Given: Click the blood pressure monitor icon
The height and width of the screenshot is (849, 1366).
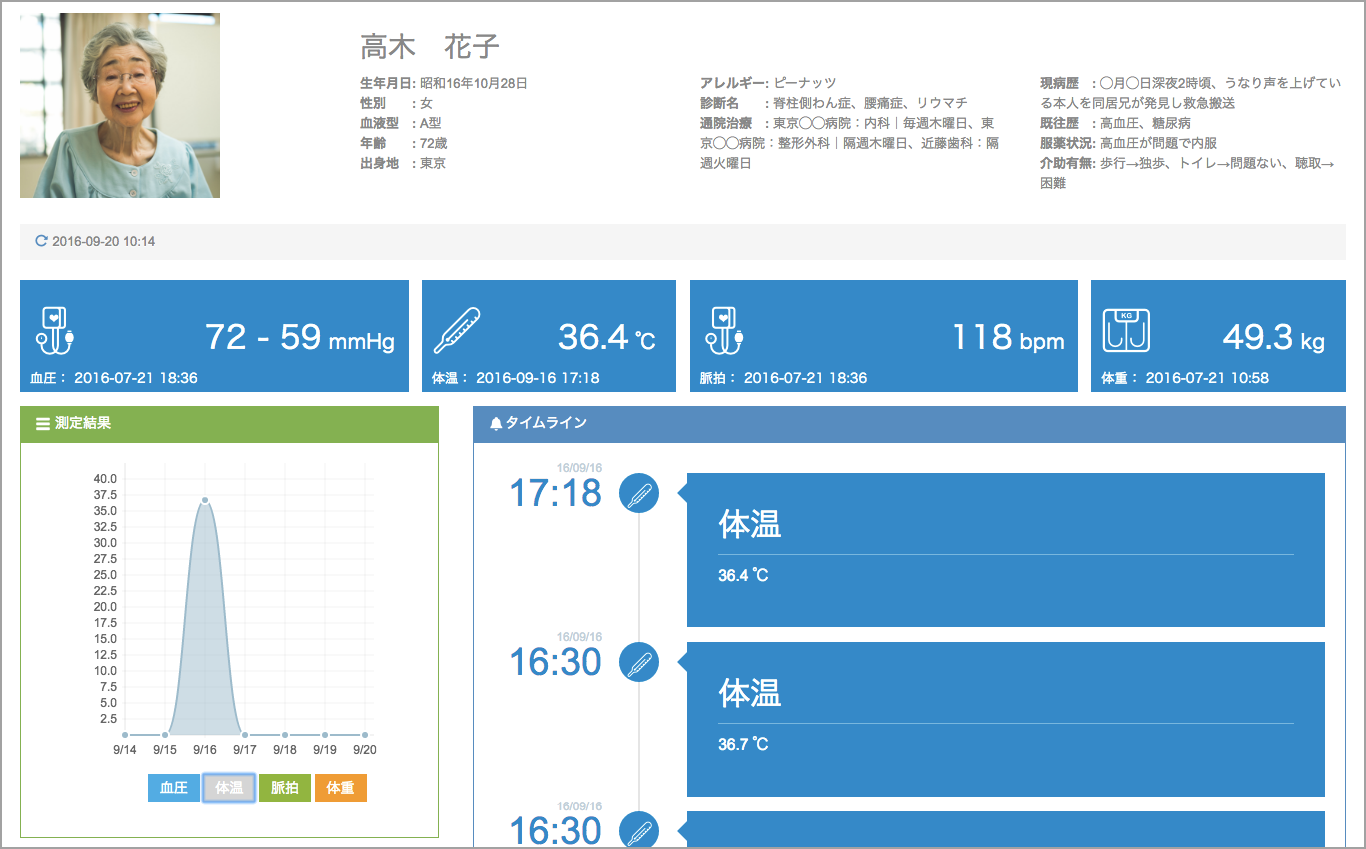Looking at the screenshot, I should click(55, 330).
